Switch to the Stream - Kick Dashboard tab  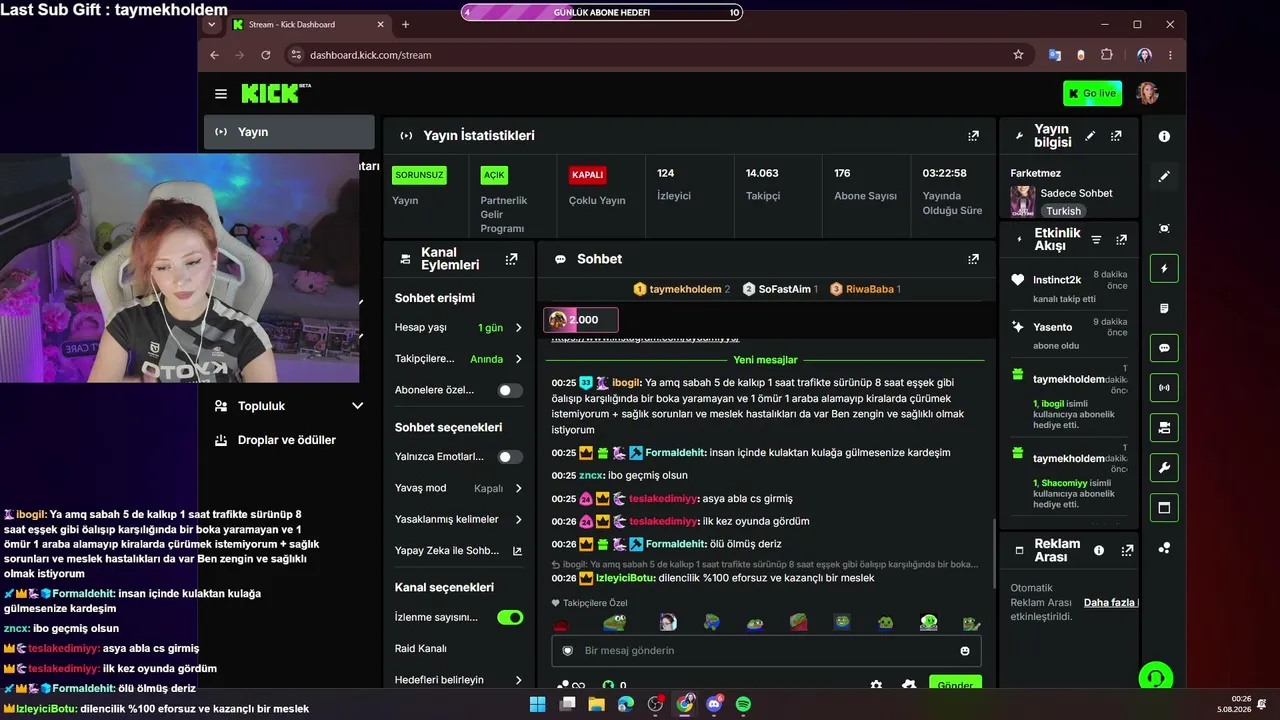(x=309, y=24)
